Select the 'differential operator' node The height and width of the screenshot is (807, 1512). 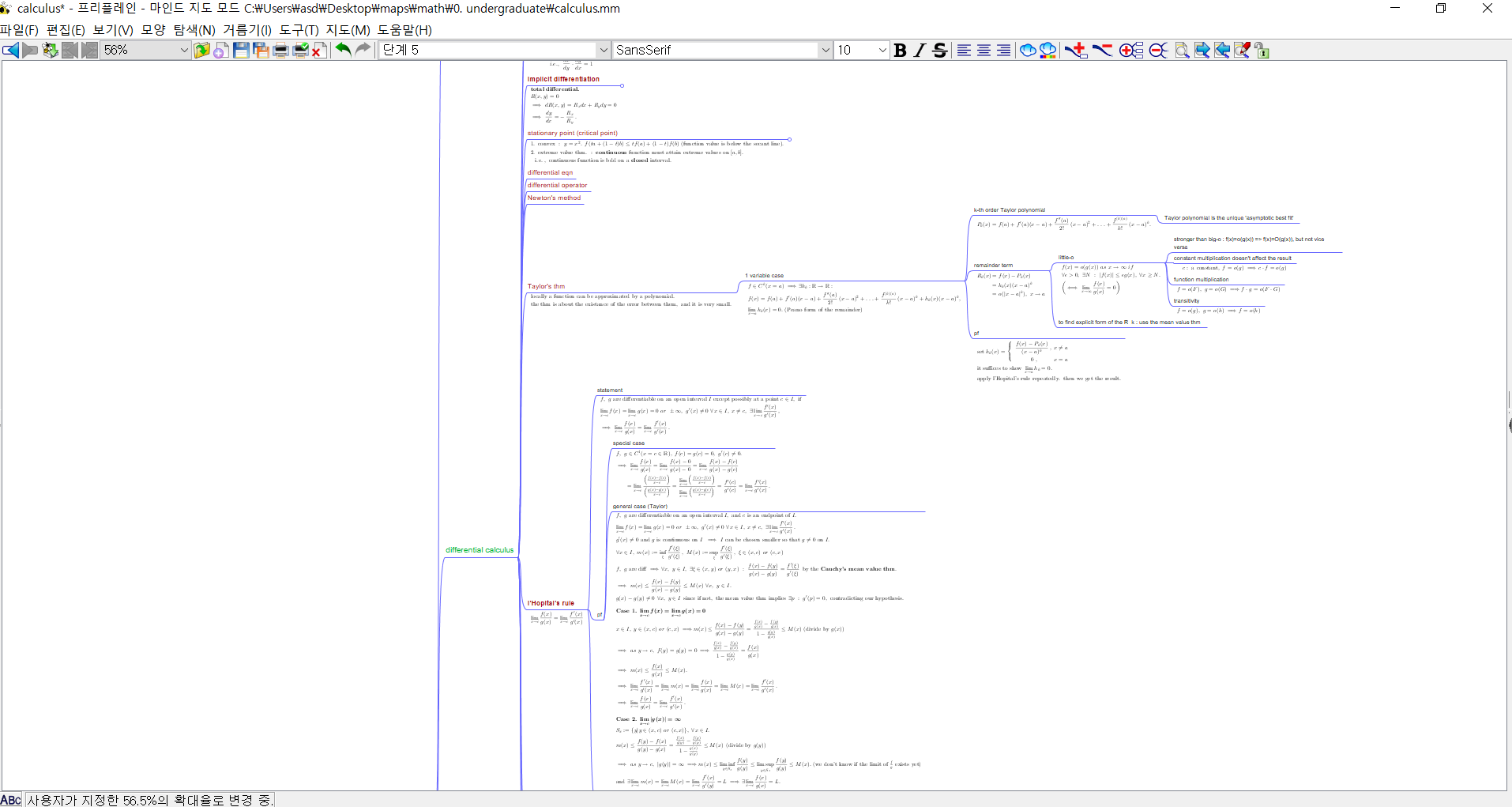coord(557,185)
